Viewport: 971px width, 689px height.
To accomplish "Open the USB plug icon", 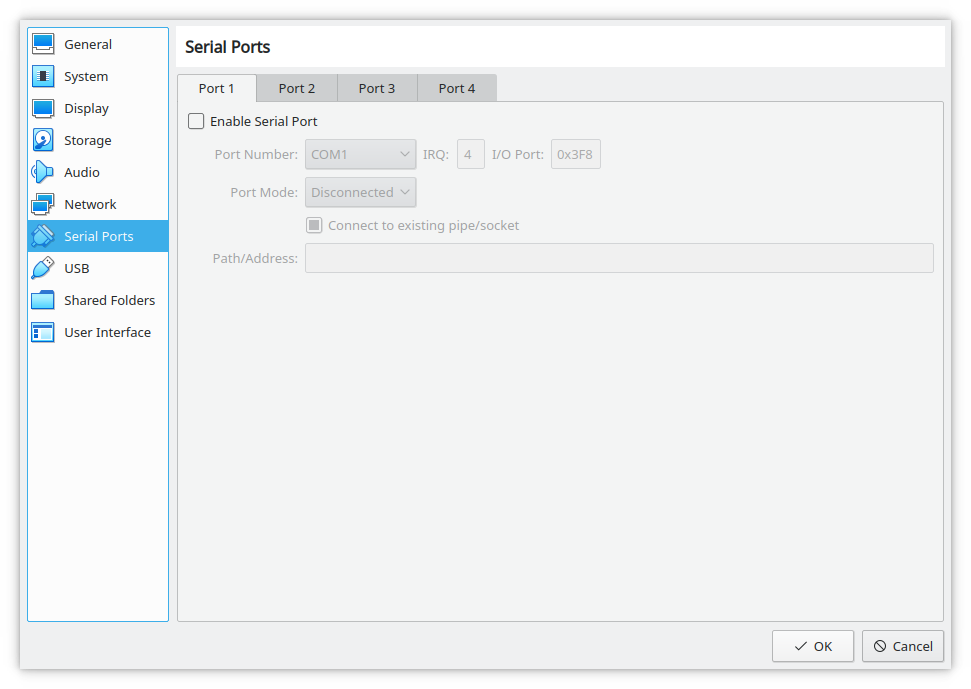I will pos(43,268).
